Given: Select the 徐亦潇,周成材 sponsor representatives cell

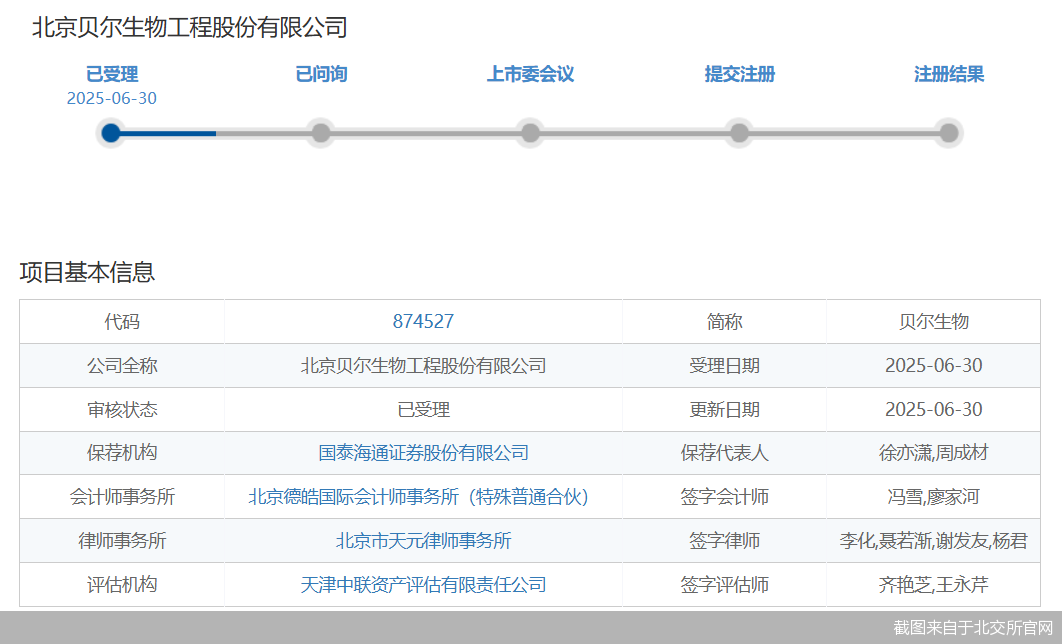Looking at the screenshot, I should point(933,453).
